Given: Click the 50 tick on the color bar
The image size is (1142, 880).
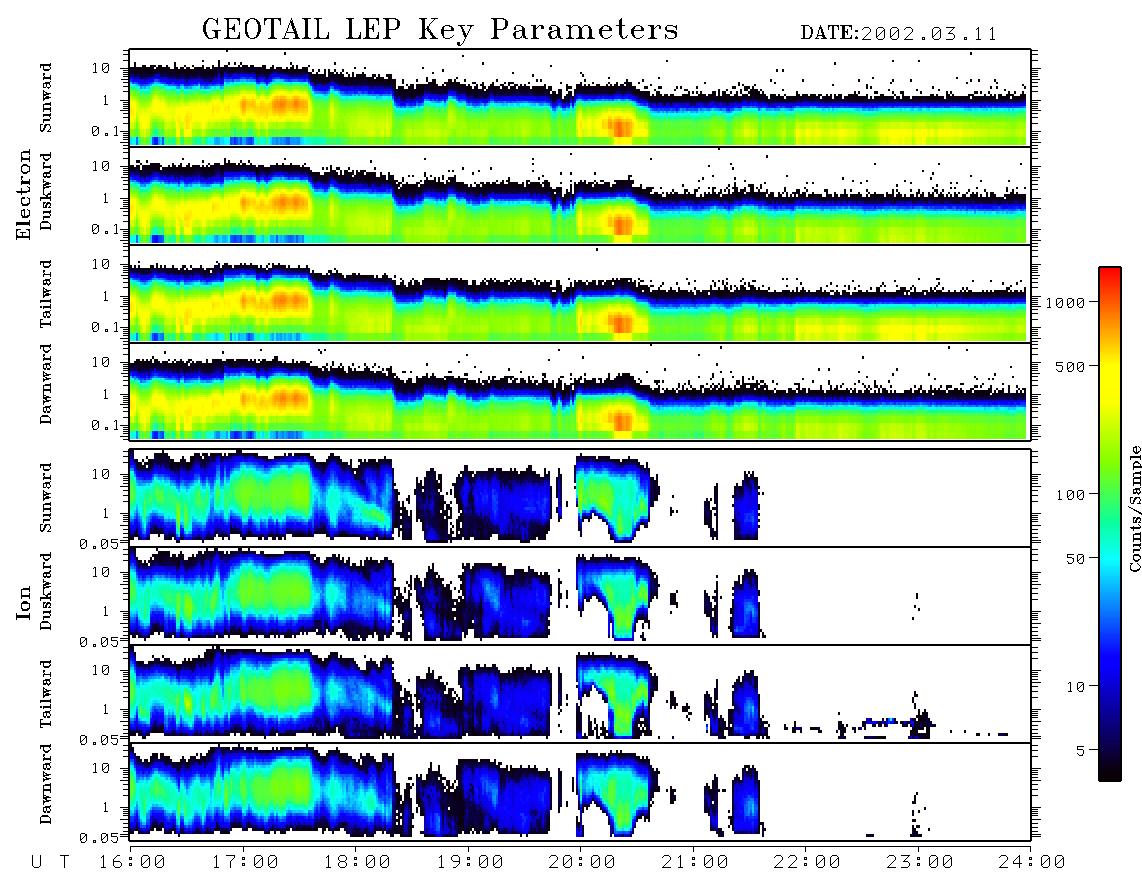Looking at the screenshot, I should (x=1076, y=559).
